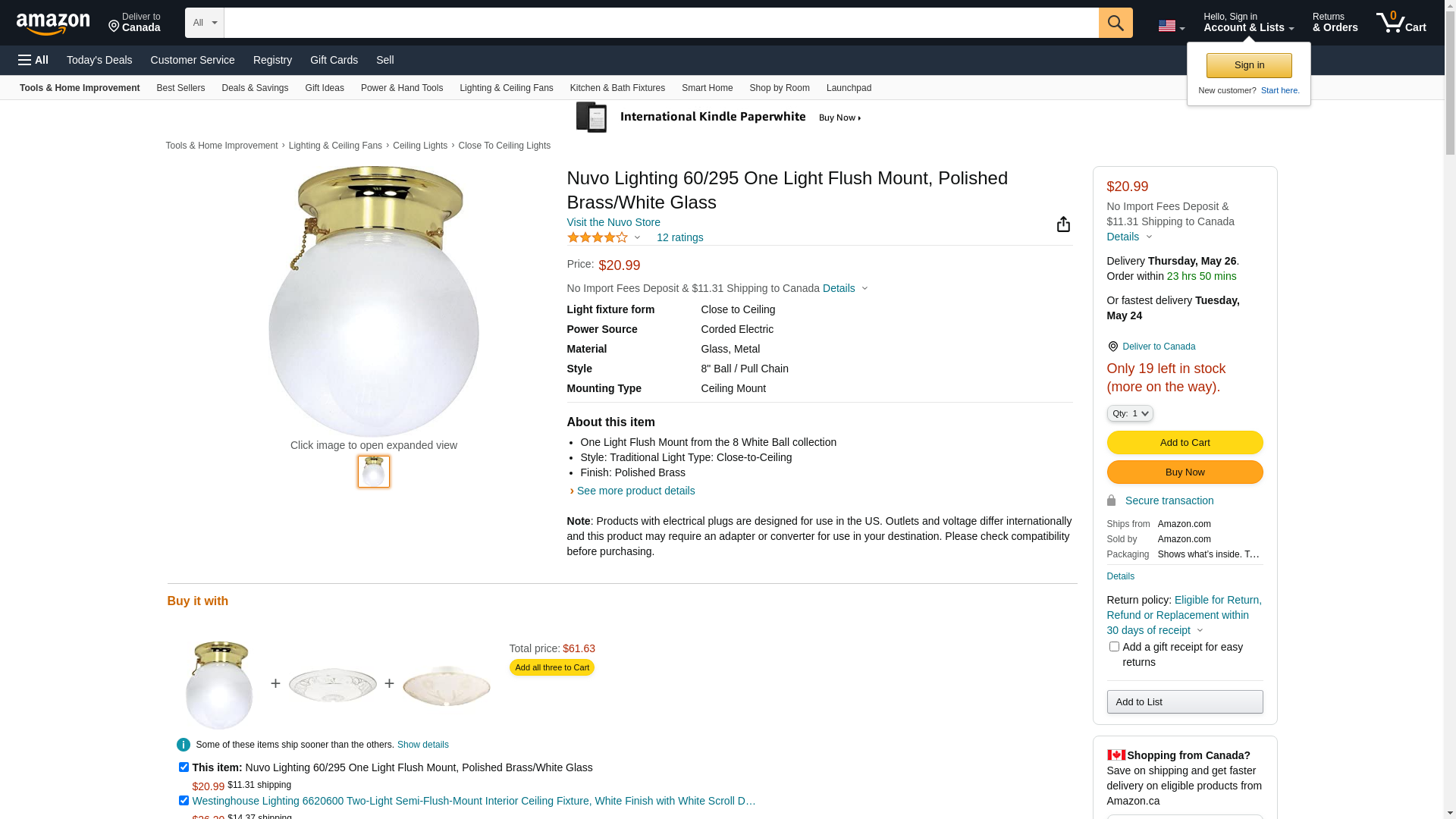Click the share icon near product title
1456x819 pixels.
1063,224
